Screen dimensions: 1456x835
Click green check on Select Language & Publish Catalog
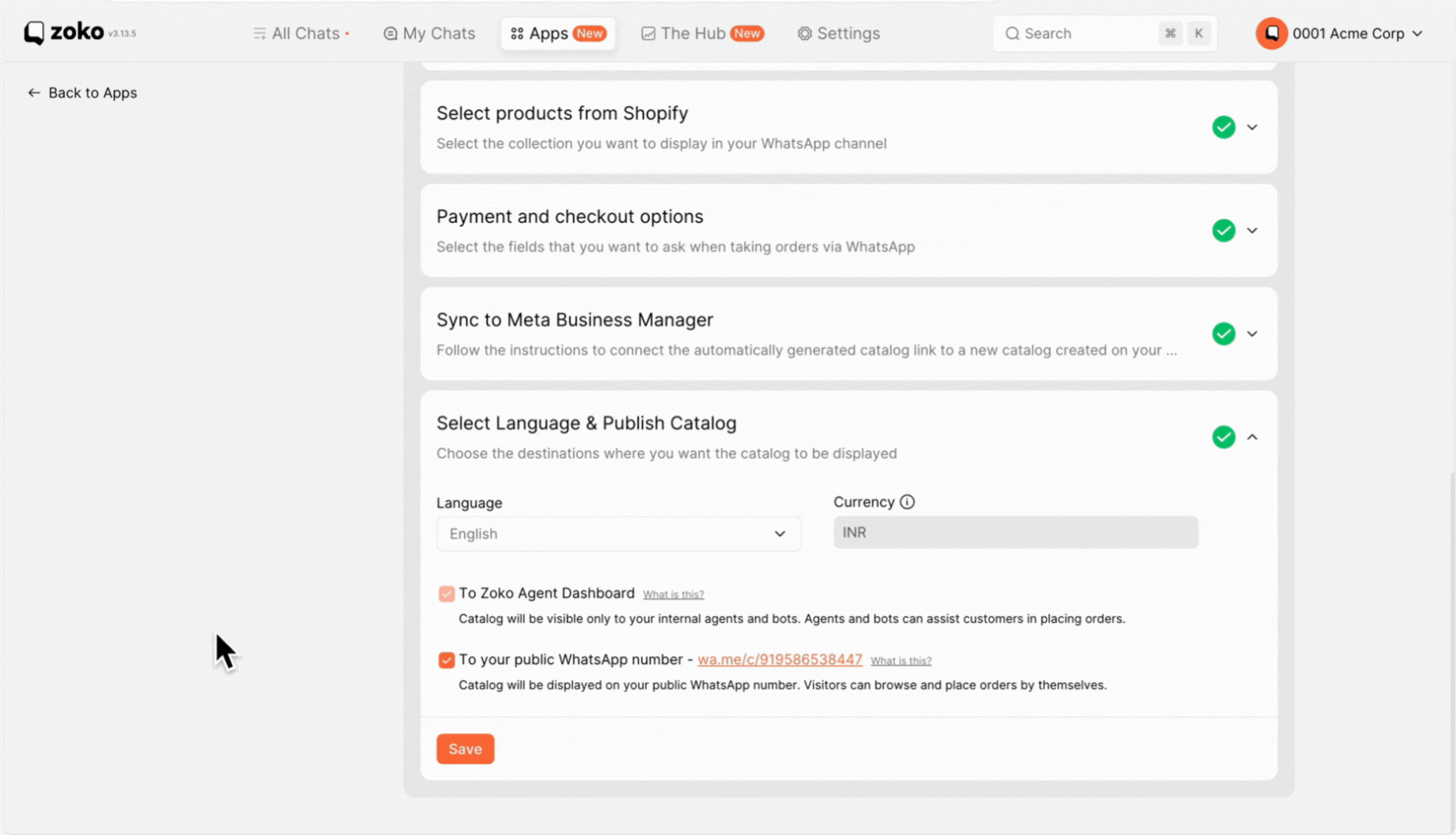pyautogui.click(x=1224, y=437)
